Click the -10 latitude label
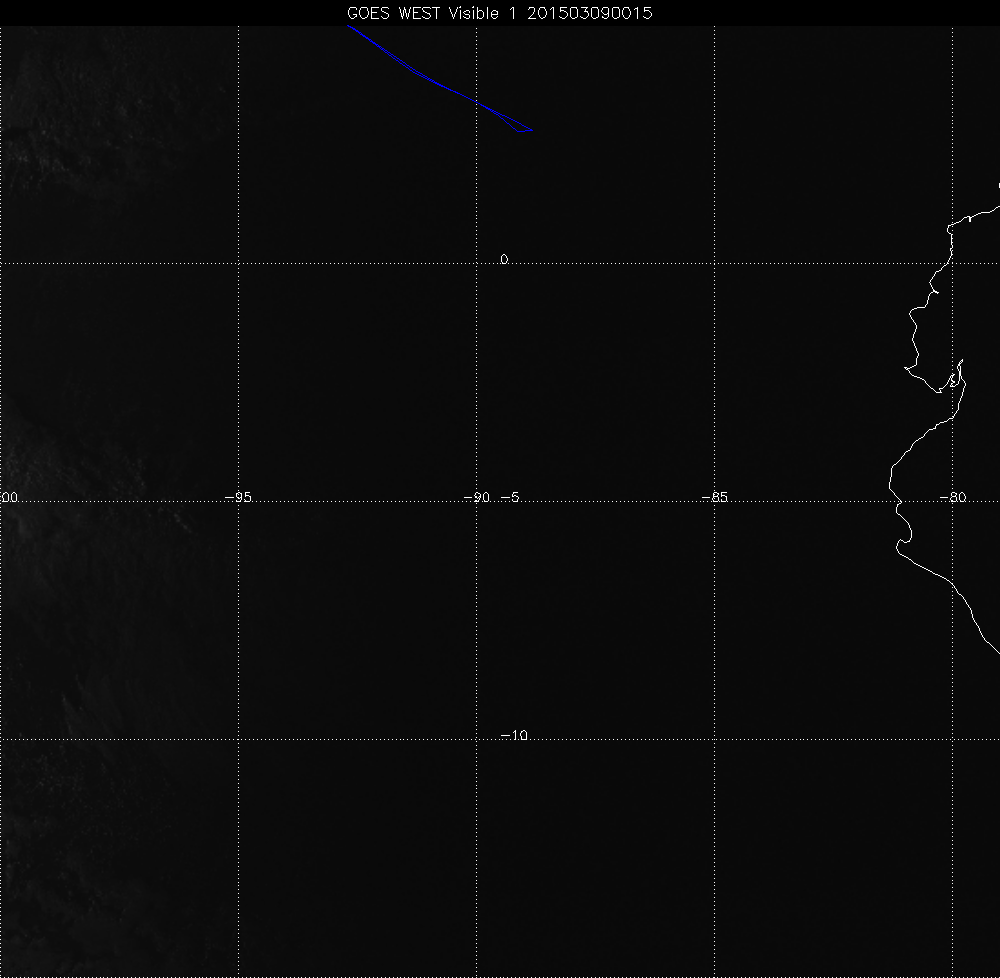This screenshot has width=1000, height=978. point(513,736)
